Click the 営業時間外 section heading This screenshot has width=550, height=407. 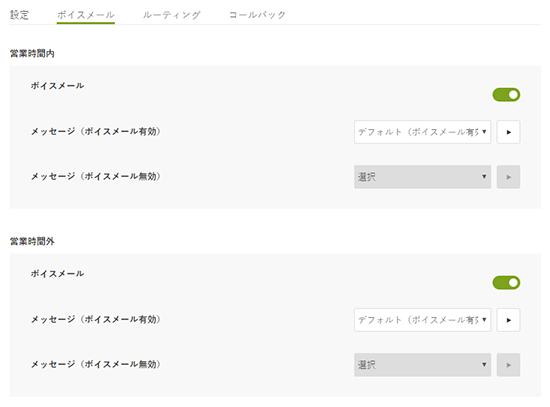pyautogui.click(x=32, y=241)
